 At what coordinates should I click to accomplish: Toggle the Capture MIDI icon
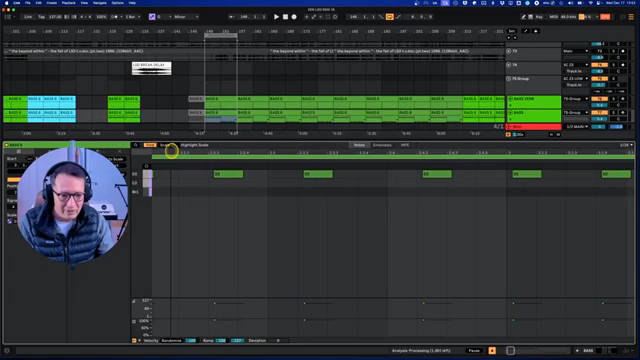328,17
